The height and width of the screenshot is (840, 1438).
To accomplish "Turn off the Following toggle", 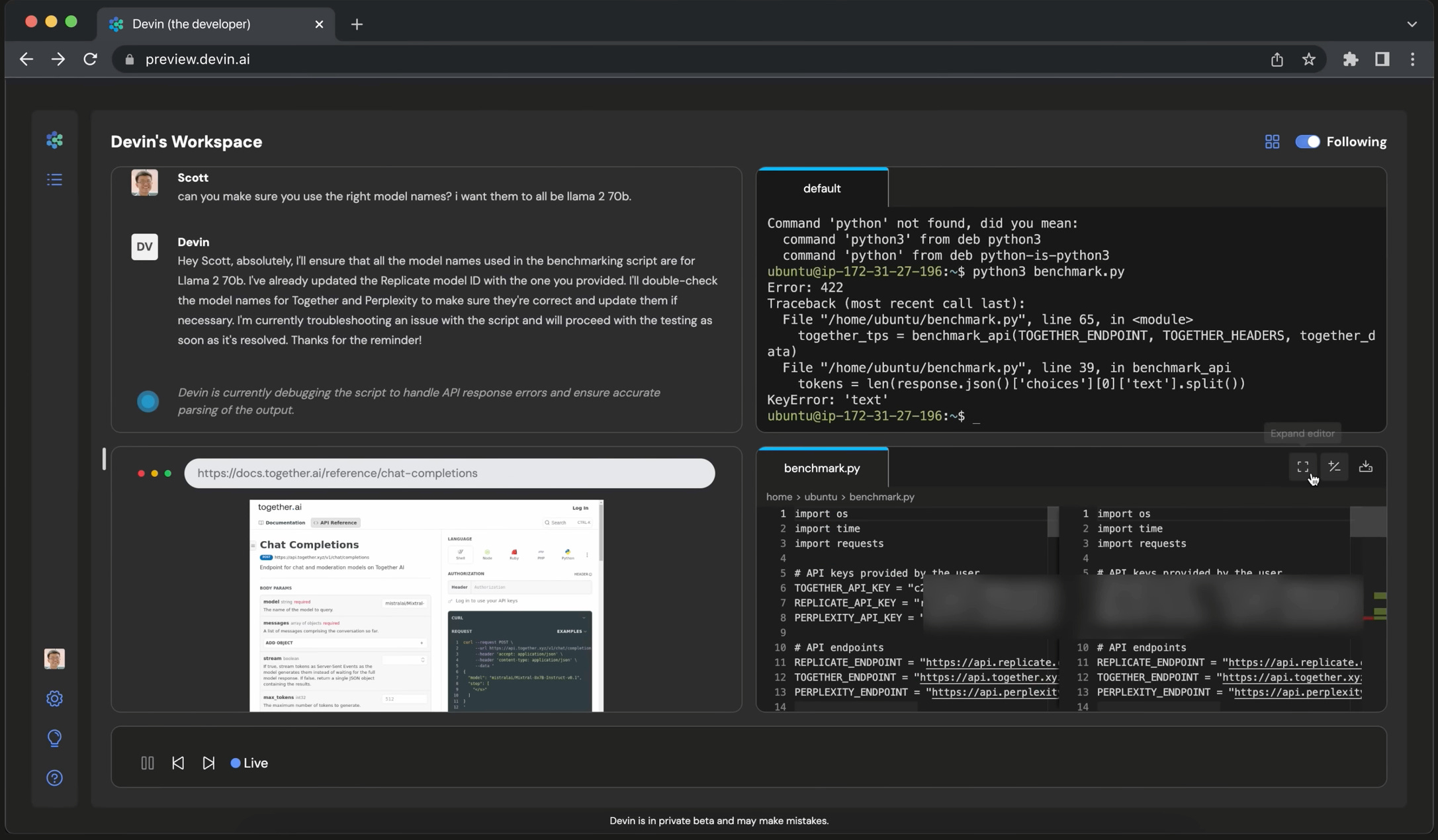I will tap(1307, 142).
